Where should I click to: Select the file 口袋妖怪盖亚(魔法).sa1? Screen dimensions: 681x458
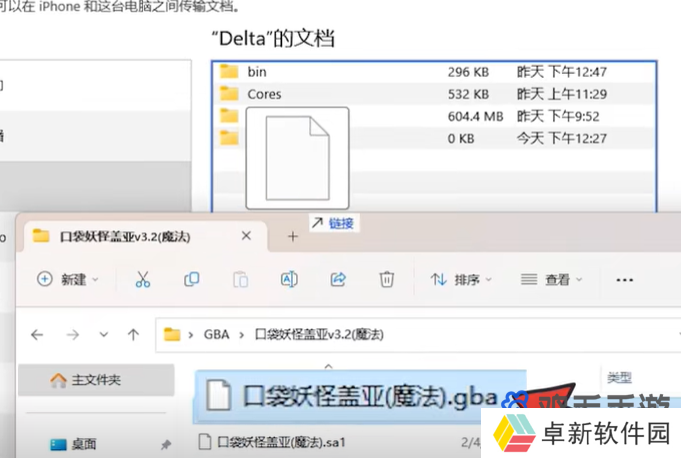pos(281,442)
